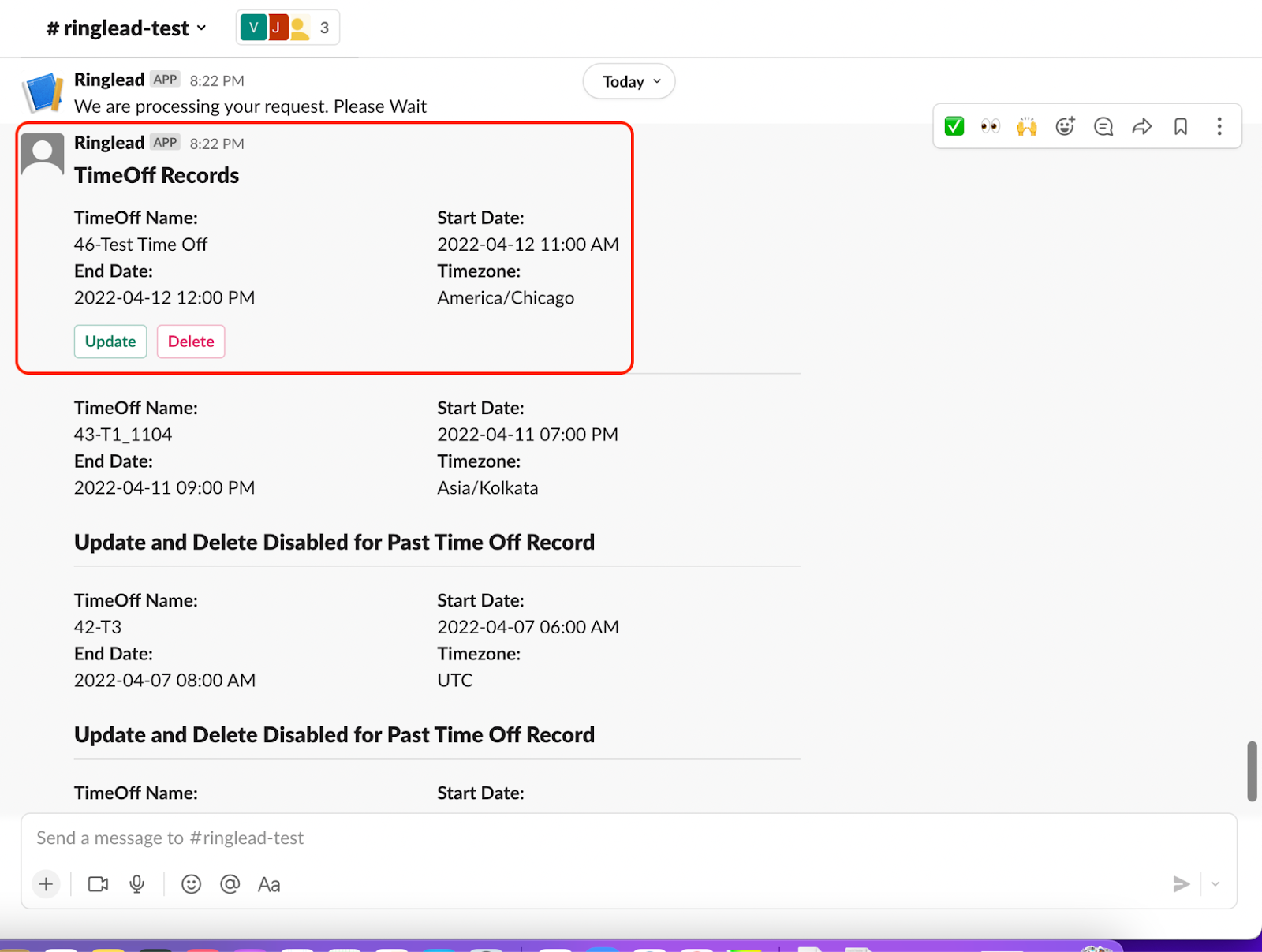This screenshot has height=952, width=1262.
Task: Open the Today date navigation dropdown
Action: tap(628, 80)
